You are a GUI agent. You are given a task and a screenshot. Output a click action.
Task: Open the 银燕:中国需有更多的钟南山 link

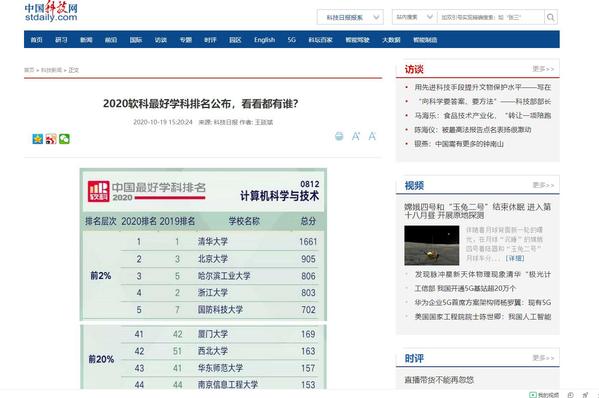click(x=459, y=144)
